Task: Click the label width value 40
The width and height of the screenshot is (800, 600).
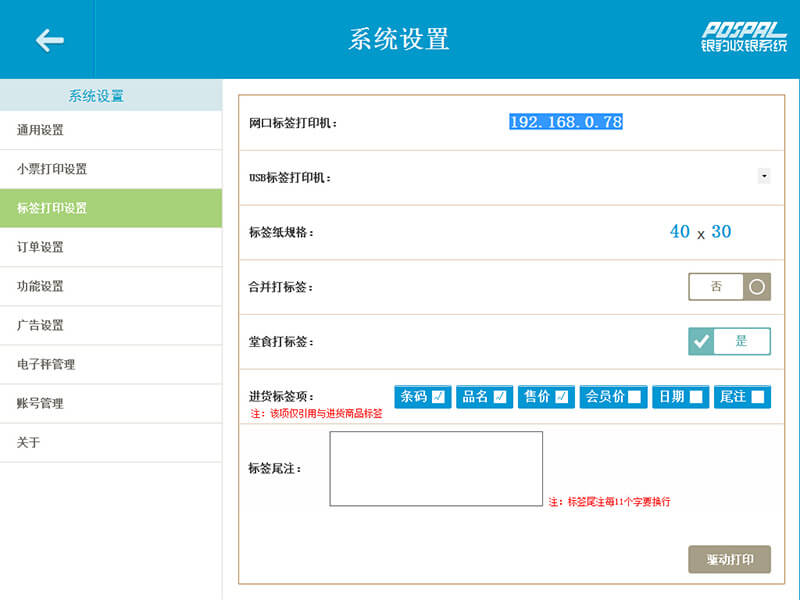Action: (x=680, y=232)
